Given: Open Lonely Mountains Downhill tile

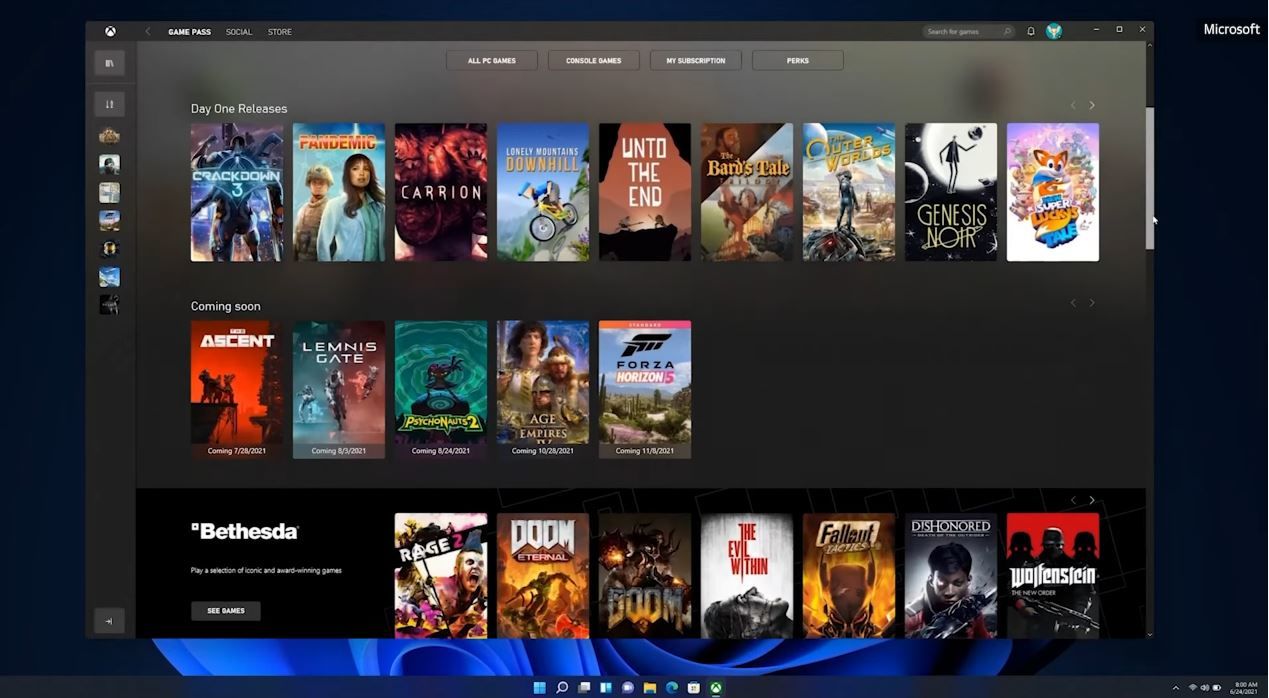Looking at the screenshot, I should pyautogui.click(x=543, y=192).
